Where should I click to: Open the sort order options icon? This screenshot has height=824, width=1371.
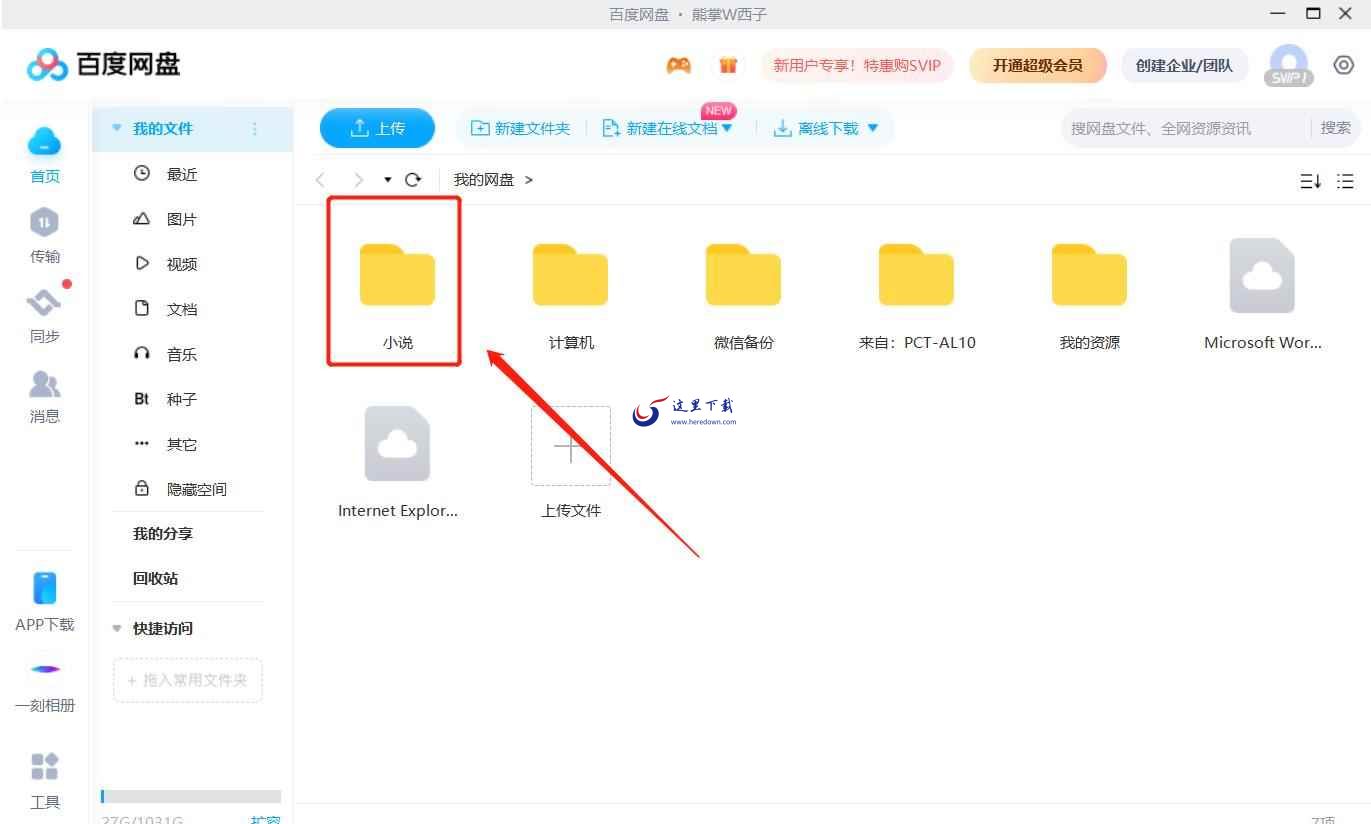click(x=1310, y=181)
